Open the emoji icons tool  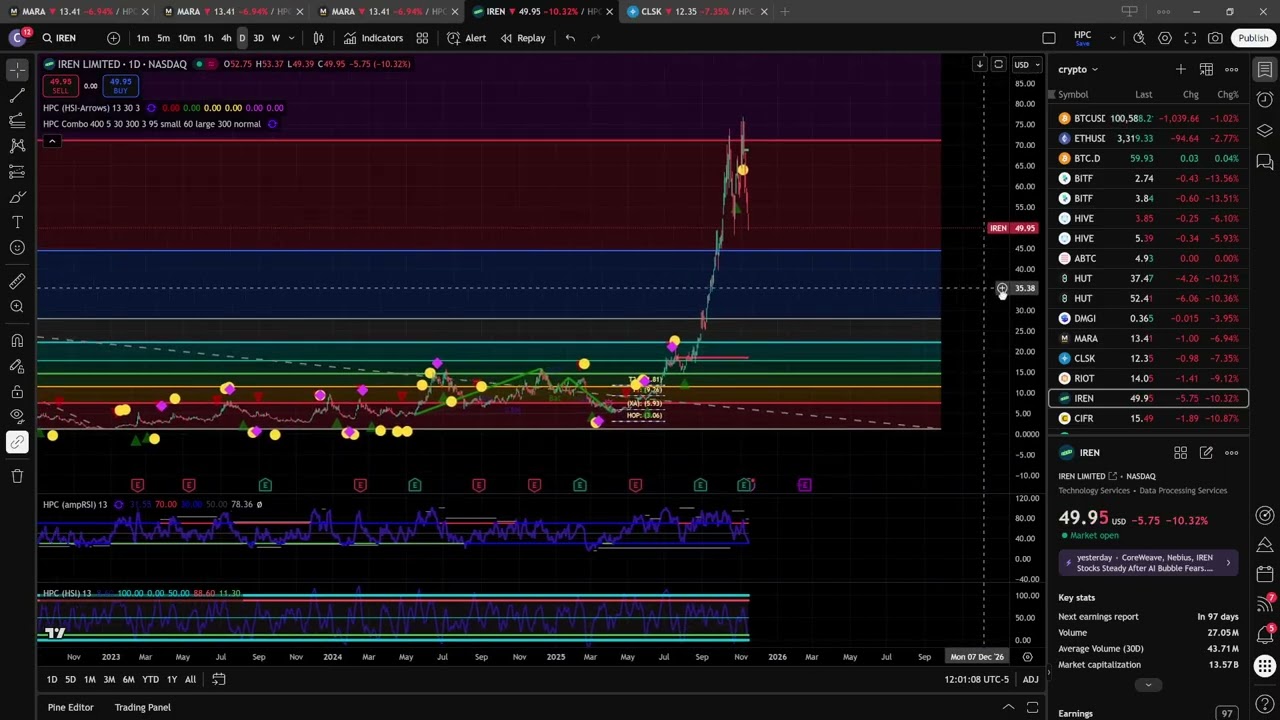point(17,247)
